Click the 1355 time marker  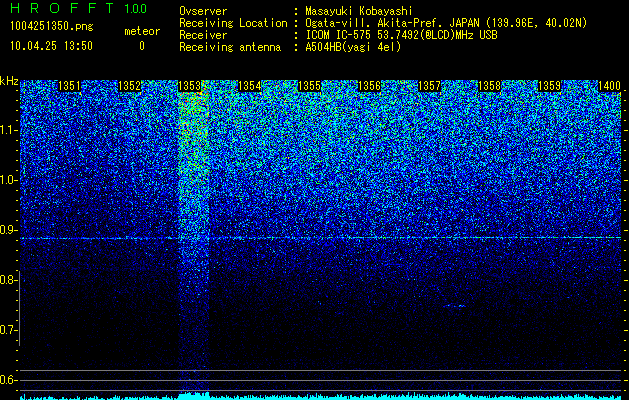tap(309, 86)
